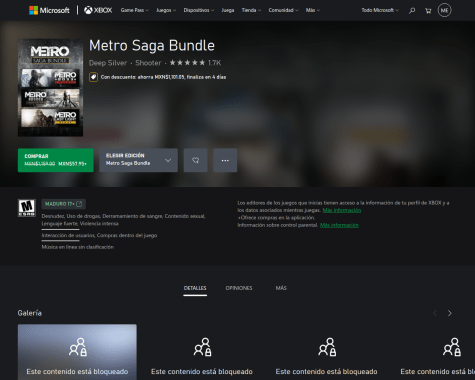Open Más información link about parental control
The image size is (475, 380).
click(339, 225)
